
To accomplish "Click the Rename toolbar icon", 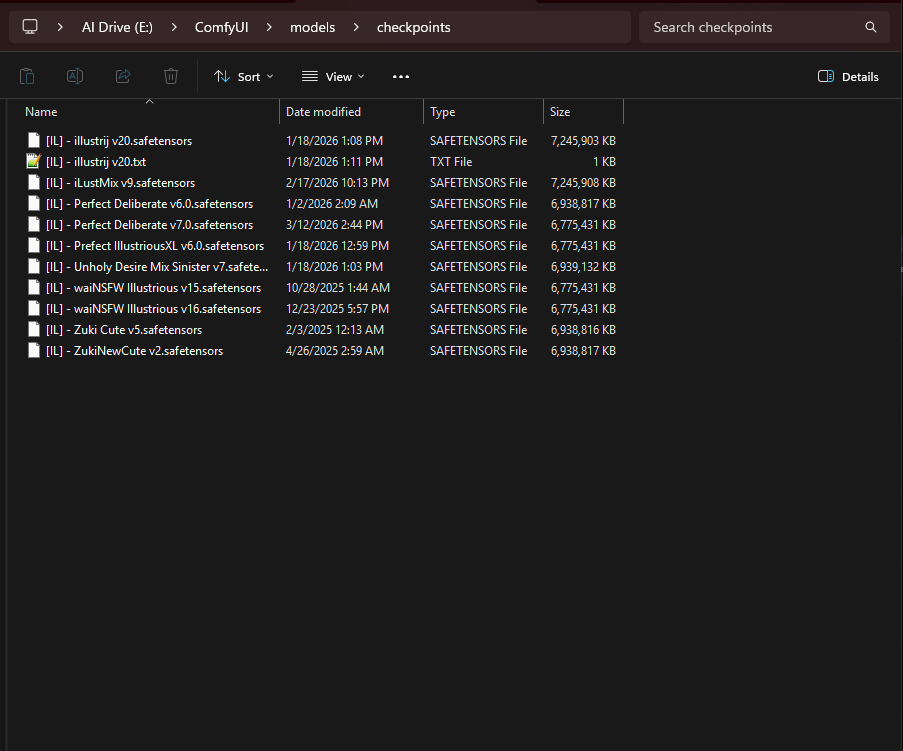I will [75, 77].
